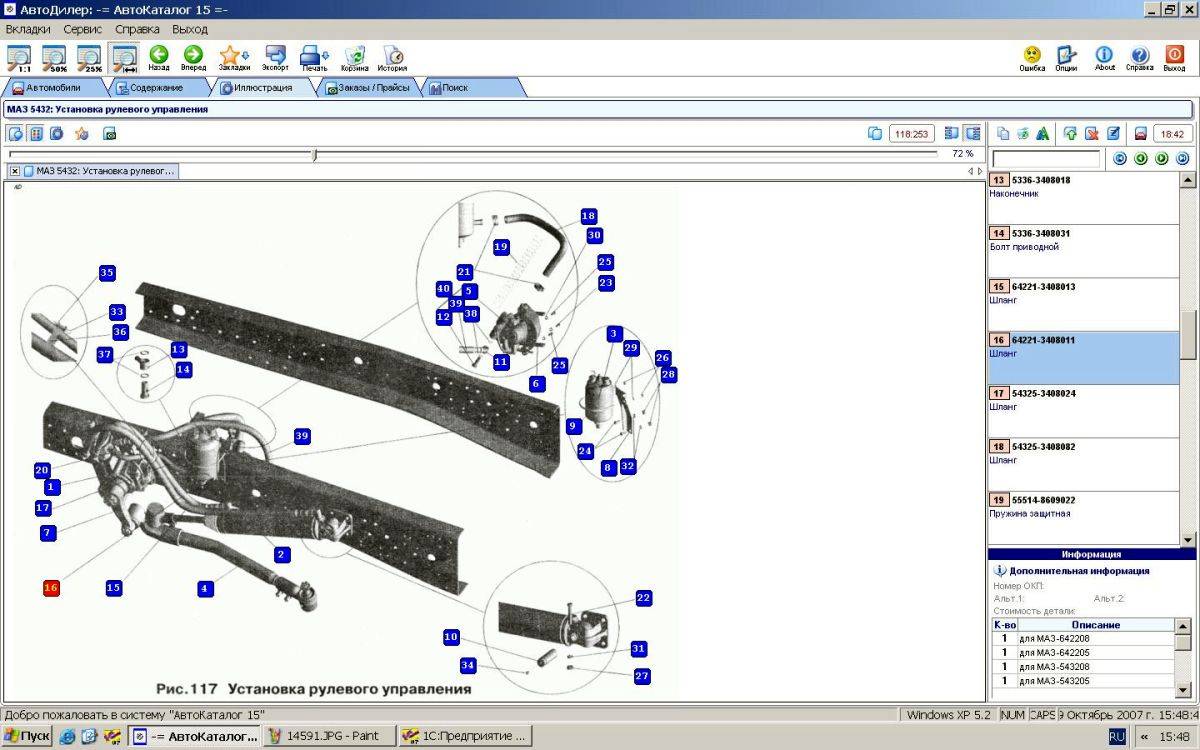Exit using the red Выход icon
The image size is (1200, 750).
point(1174,59)
